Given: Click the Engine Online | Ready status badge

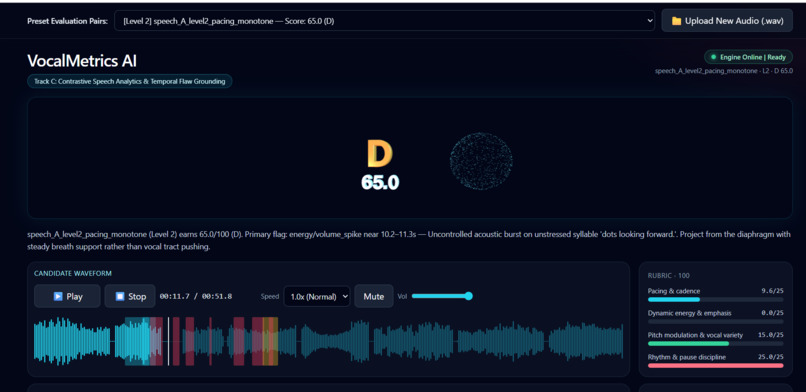Looking at the screenshot, I should click(x=748, y=57).
